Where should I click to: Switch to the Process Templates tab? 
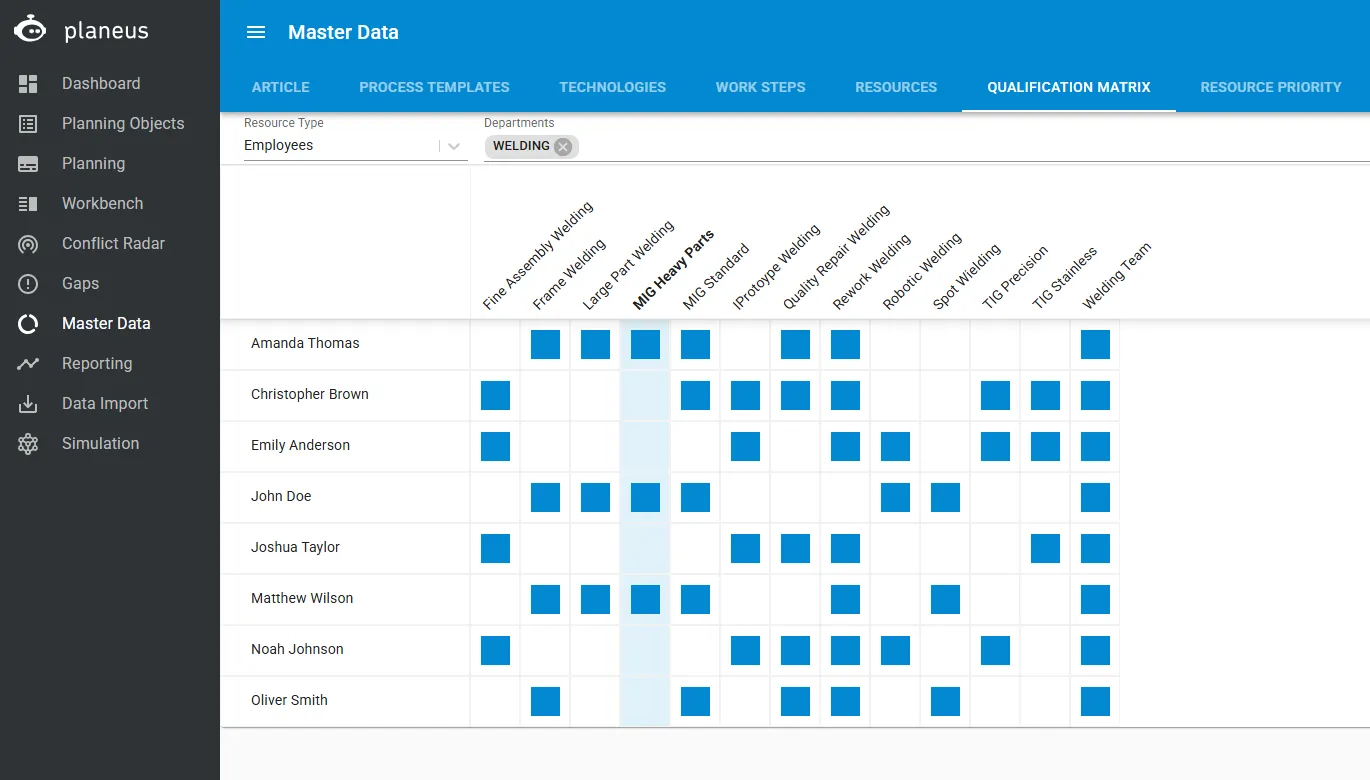(434, 87)
